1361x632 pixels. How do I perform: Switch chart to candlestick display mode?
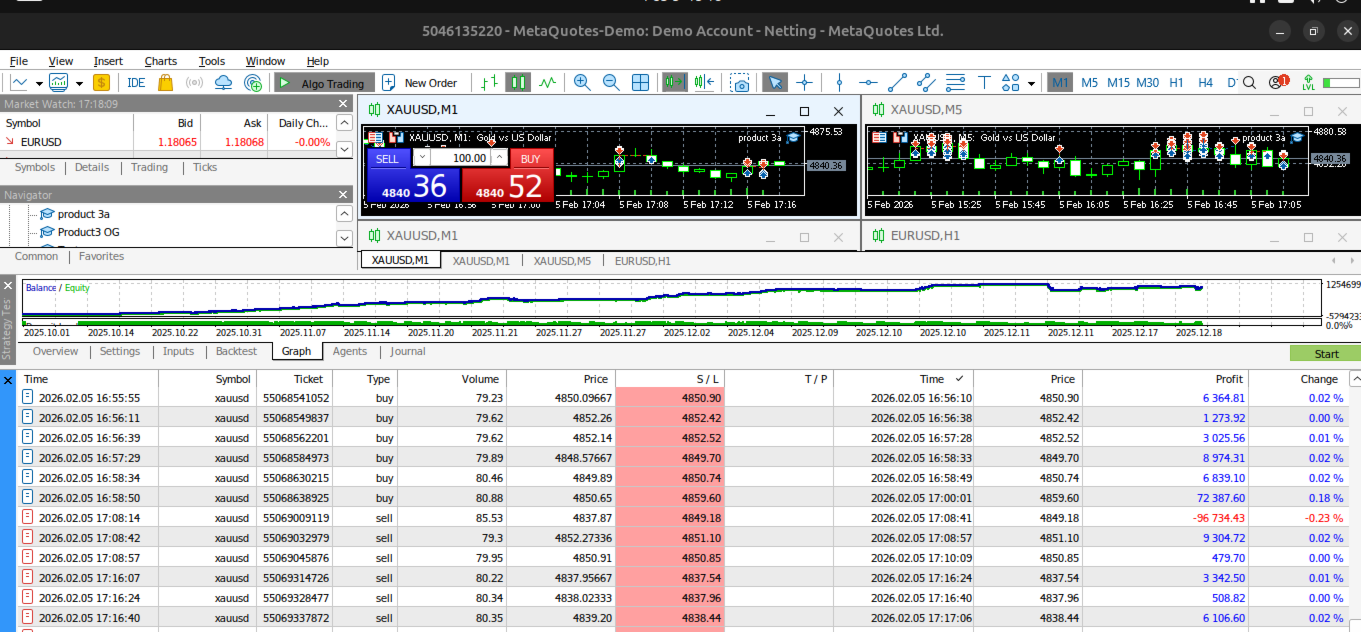pos(518,83)
